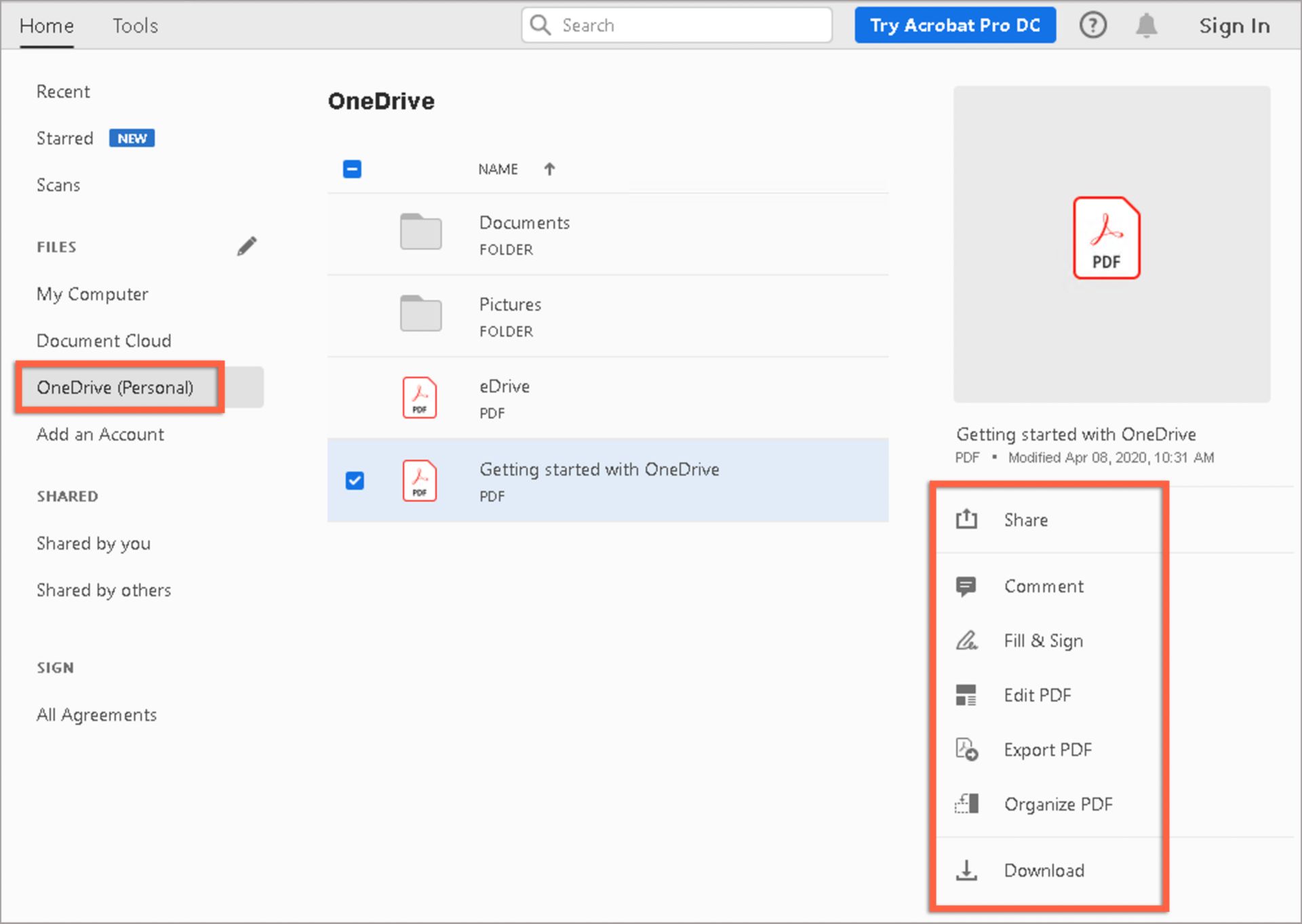Open the notifications bell icon

[x=1147, y=25]
